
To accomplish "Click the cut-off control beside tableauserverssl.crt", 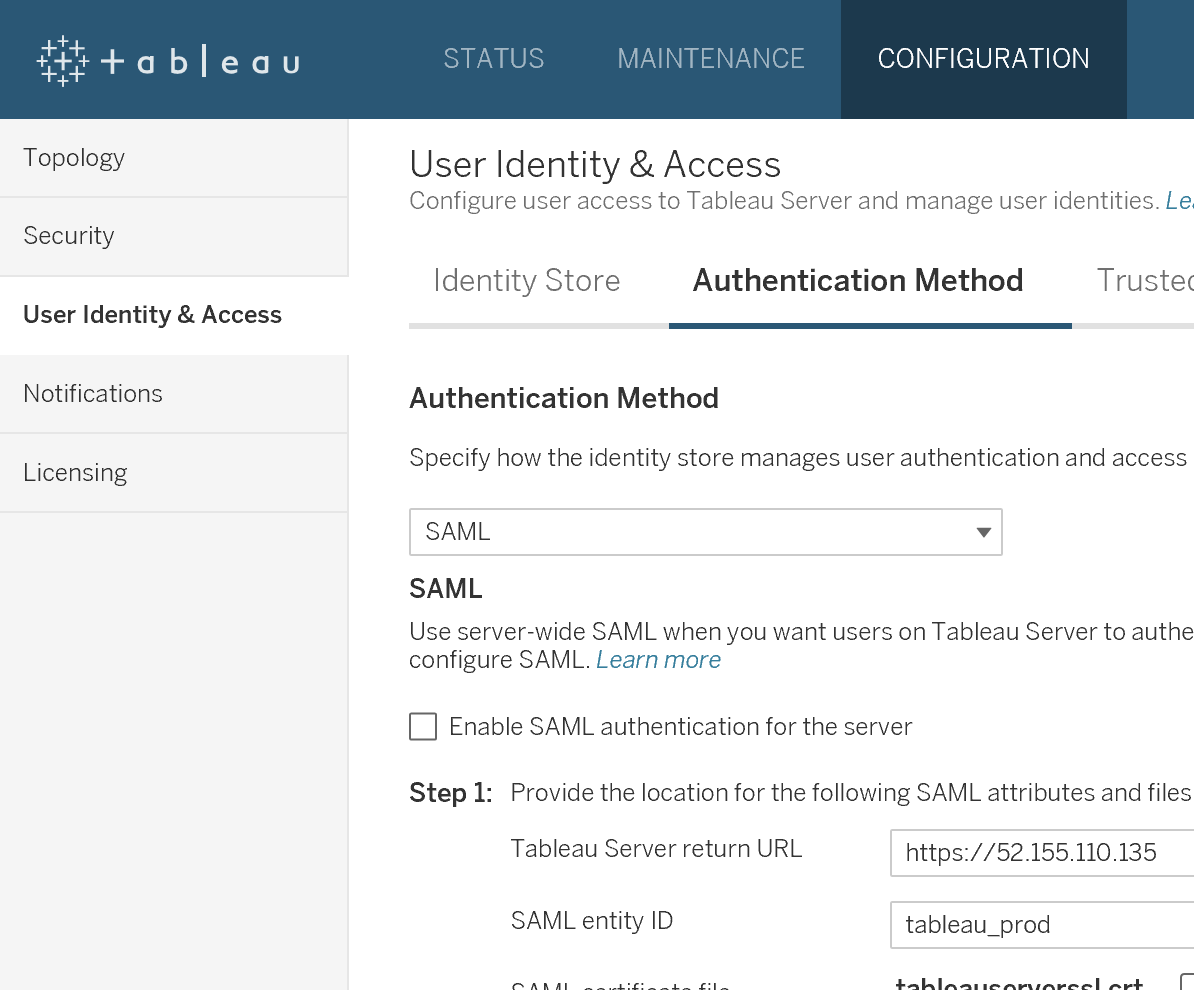I will click(x=1186, y=984).
